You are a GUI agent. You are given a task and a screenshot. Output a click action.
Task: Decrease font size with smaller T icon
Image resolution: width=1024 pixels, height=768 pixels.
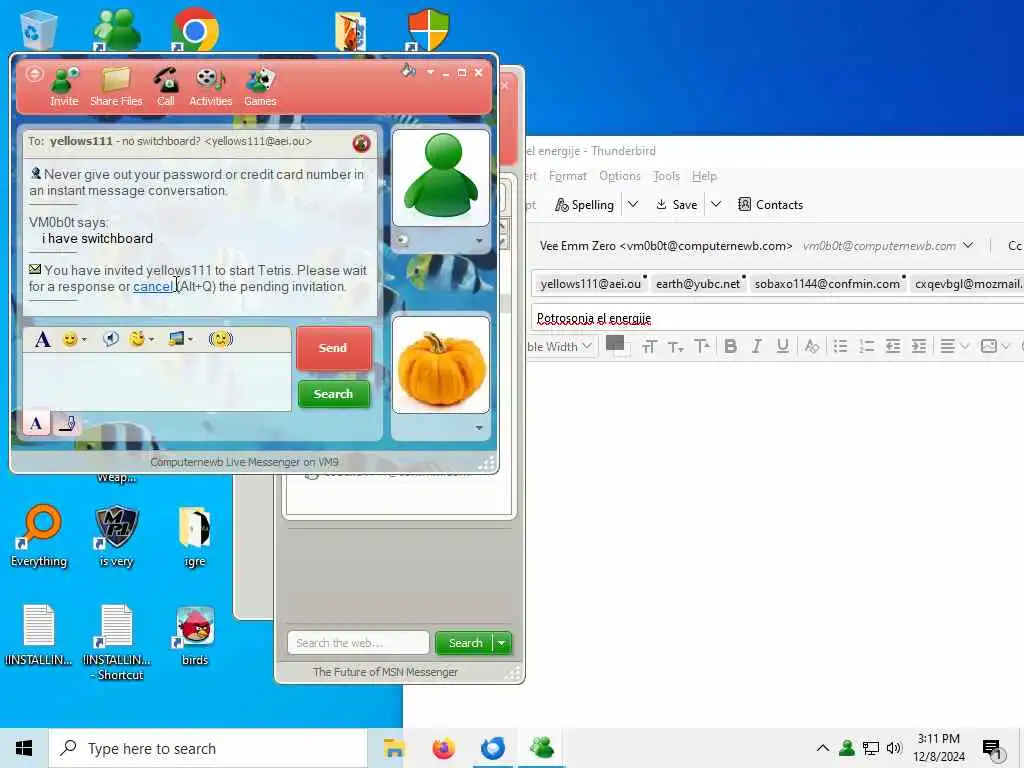click(x=676, y=347)
